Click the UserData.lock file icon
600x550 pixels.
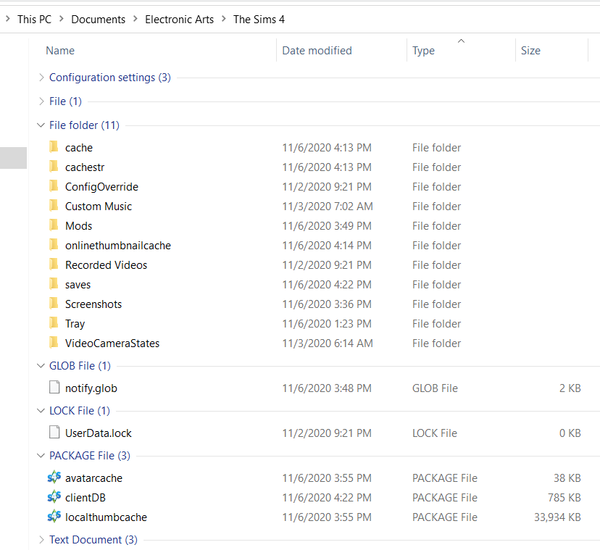click(54, 432)
